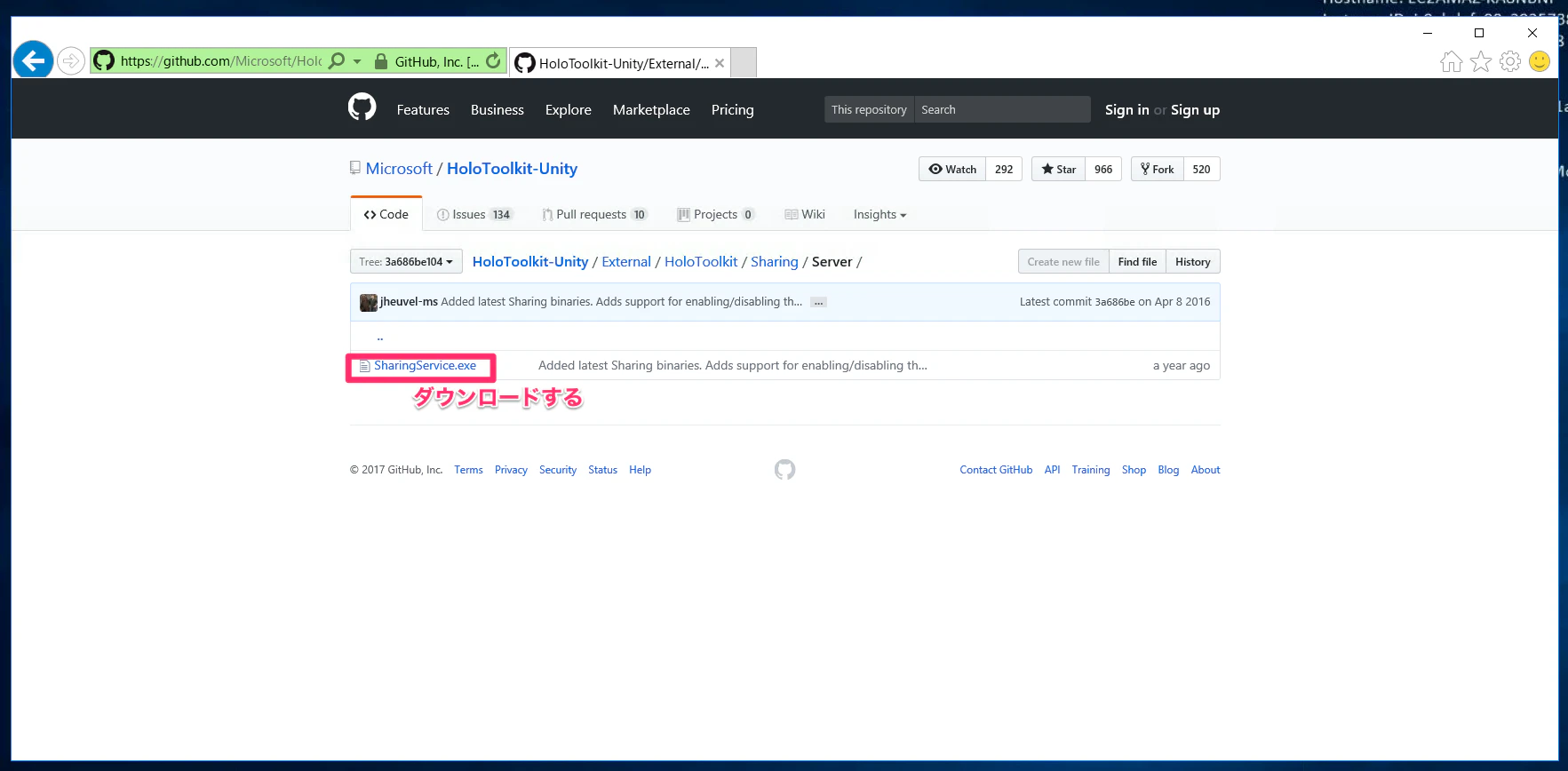Click the smiley feedback icon
The width and height of the screenshot is (1568, 771).
1540,61
